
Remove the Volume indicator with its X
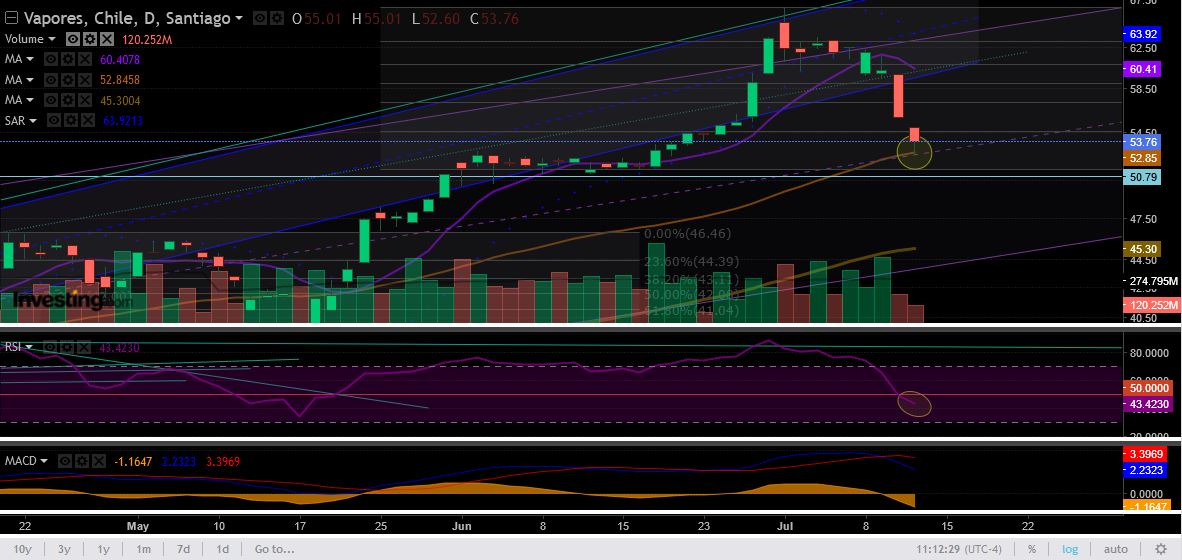click(x=107, y=38)
